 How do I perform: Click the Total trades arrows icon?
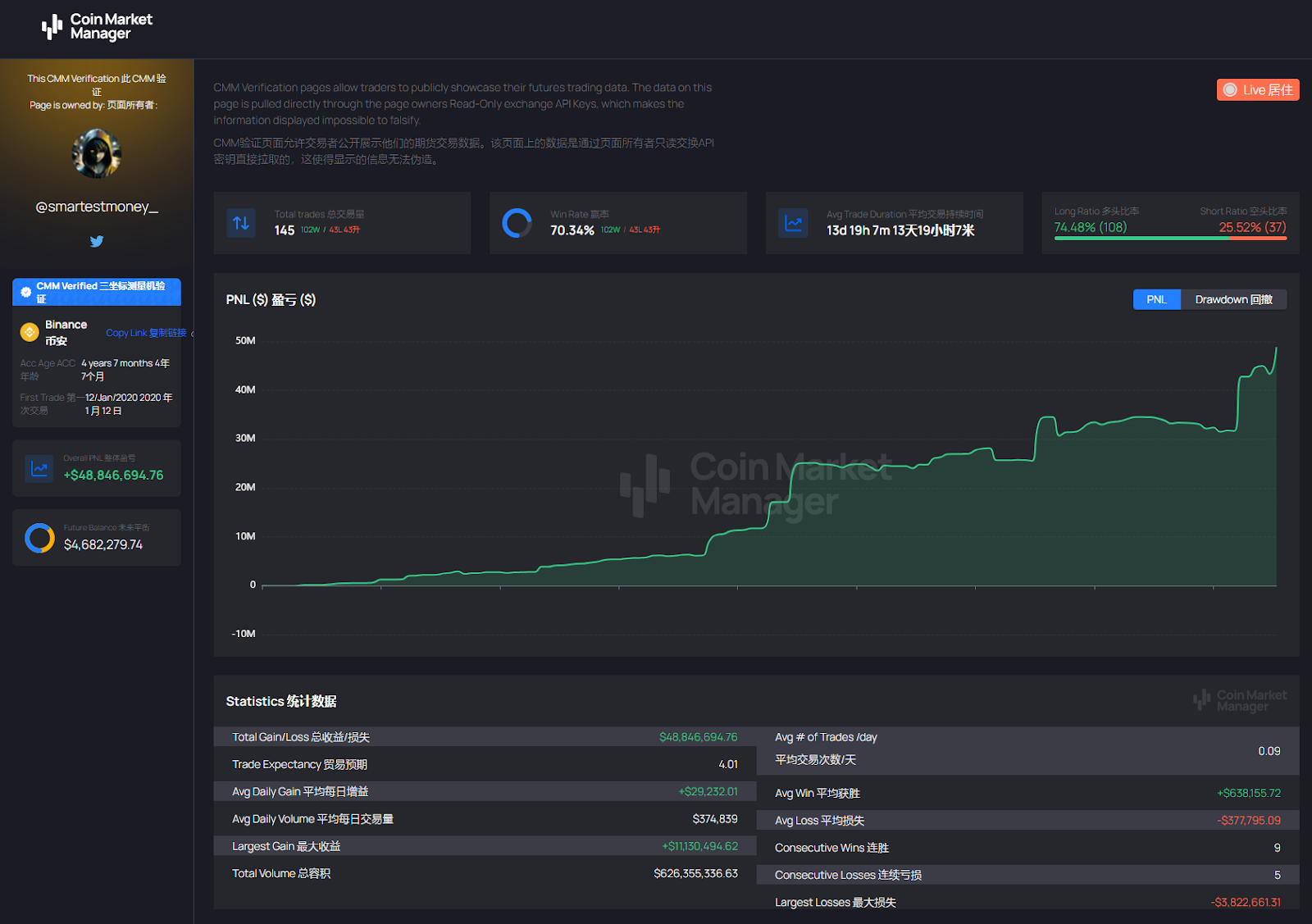pyautogui.click(x=241, y=223)
